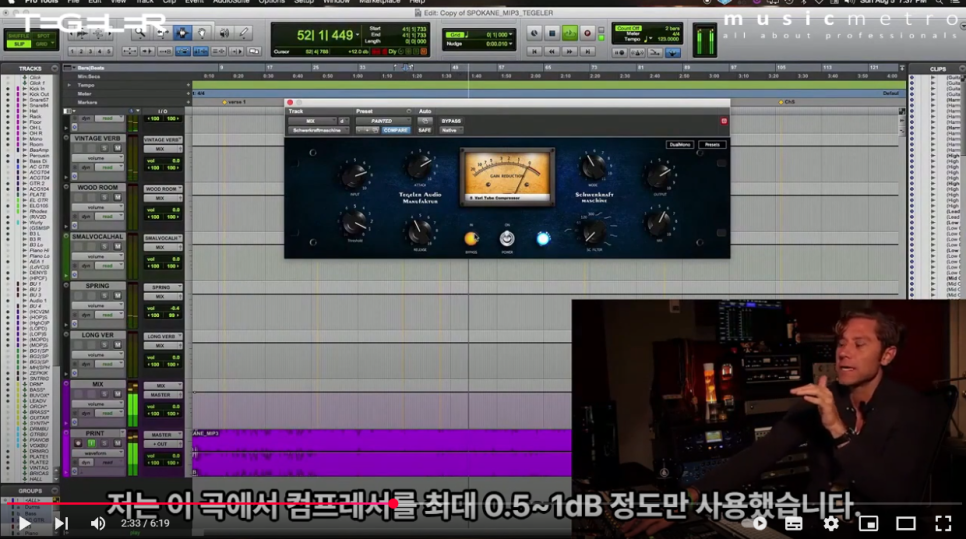This screenshot has height=539, width=966.
Task: Click the YouTube volume speaker icon
Action: [x=97, y=524]
